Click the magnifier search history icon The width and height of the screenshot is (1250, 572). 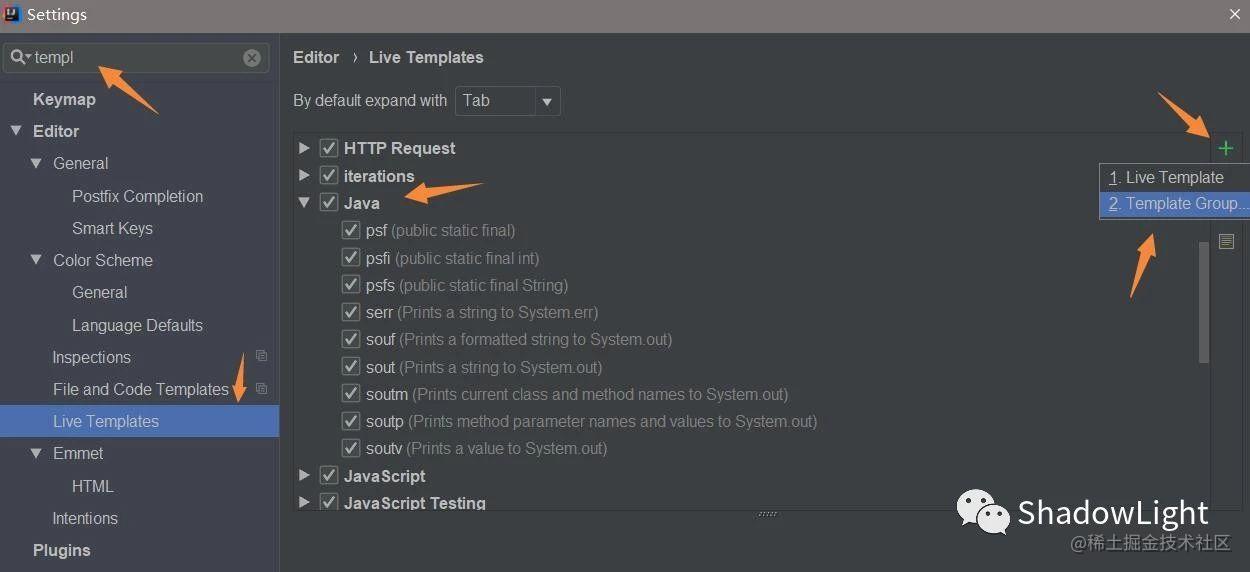19,58
